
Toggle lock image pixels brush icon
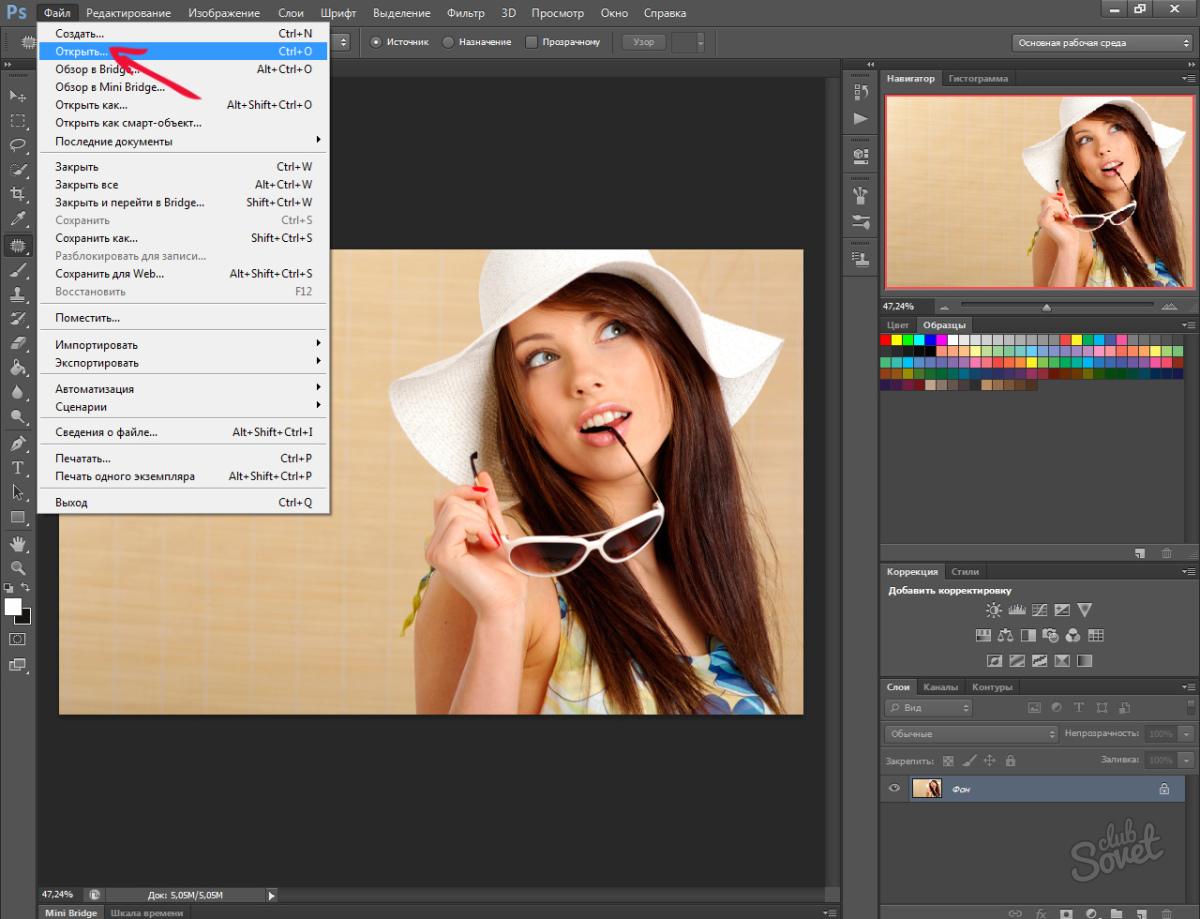(x=969, y=761)
